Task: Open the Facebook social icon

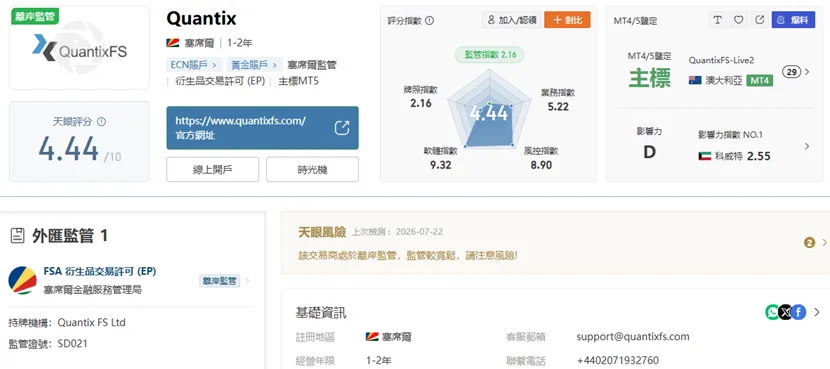Action: click(x=798, y=312)
